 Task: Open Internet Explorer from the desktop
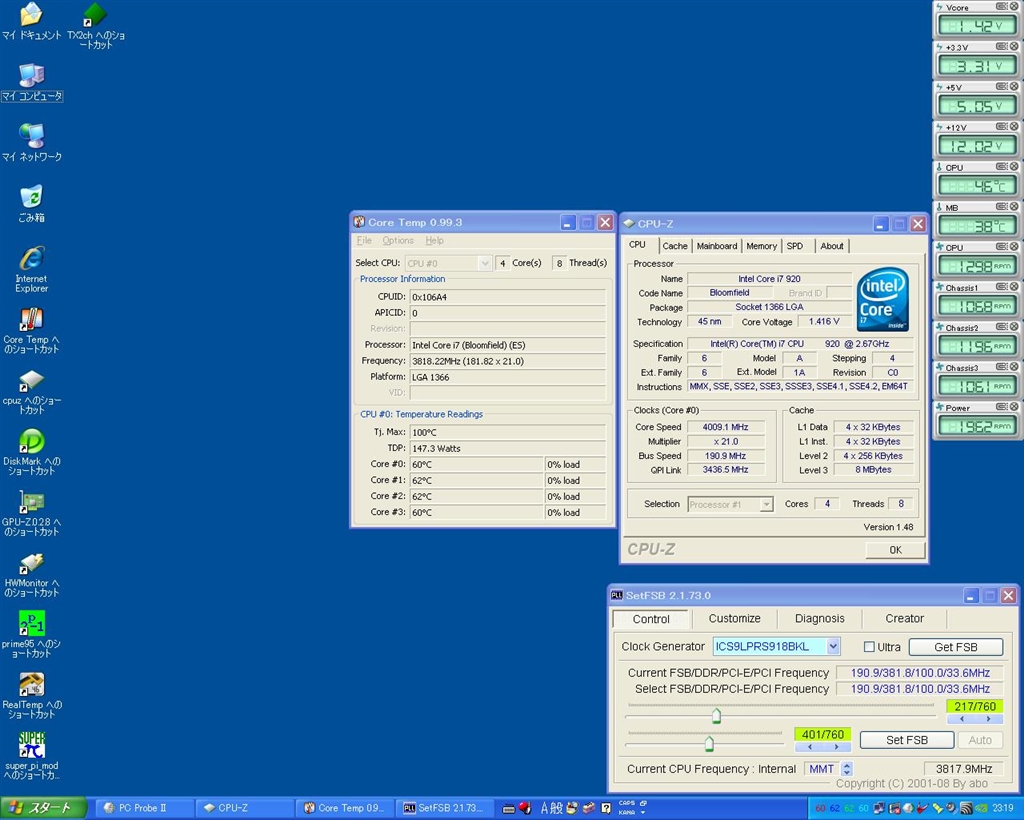(31, 259)
